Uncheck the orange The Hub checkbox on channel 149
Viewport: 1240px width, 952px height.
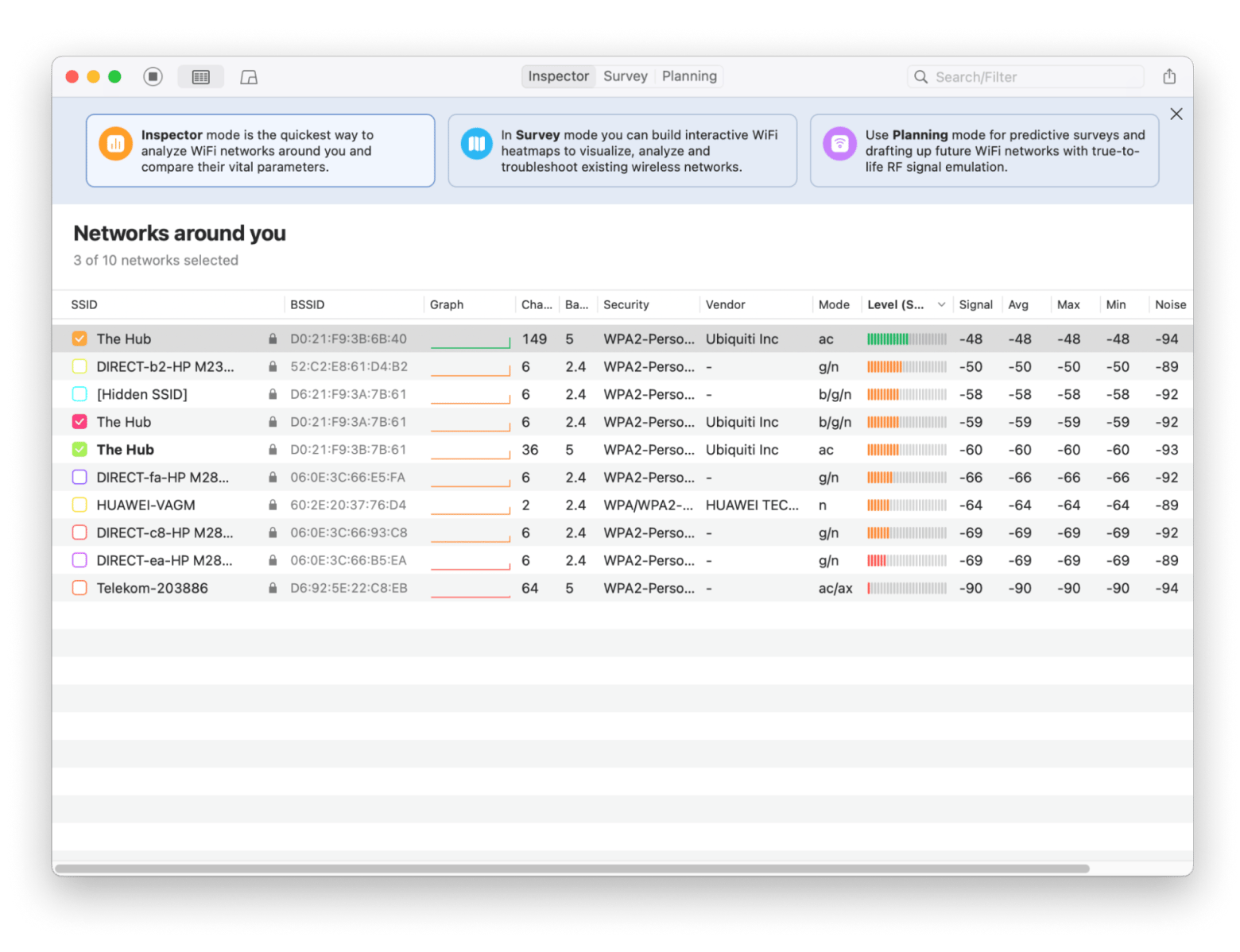click(79, 339)
